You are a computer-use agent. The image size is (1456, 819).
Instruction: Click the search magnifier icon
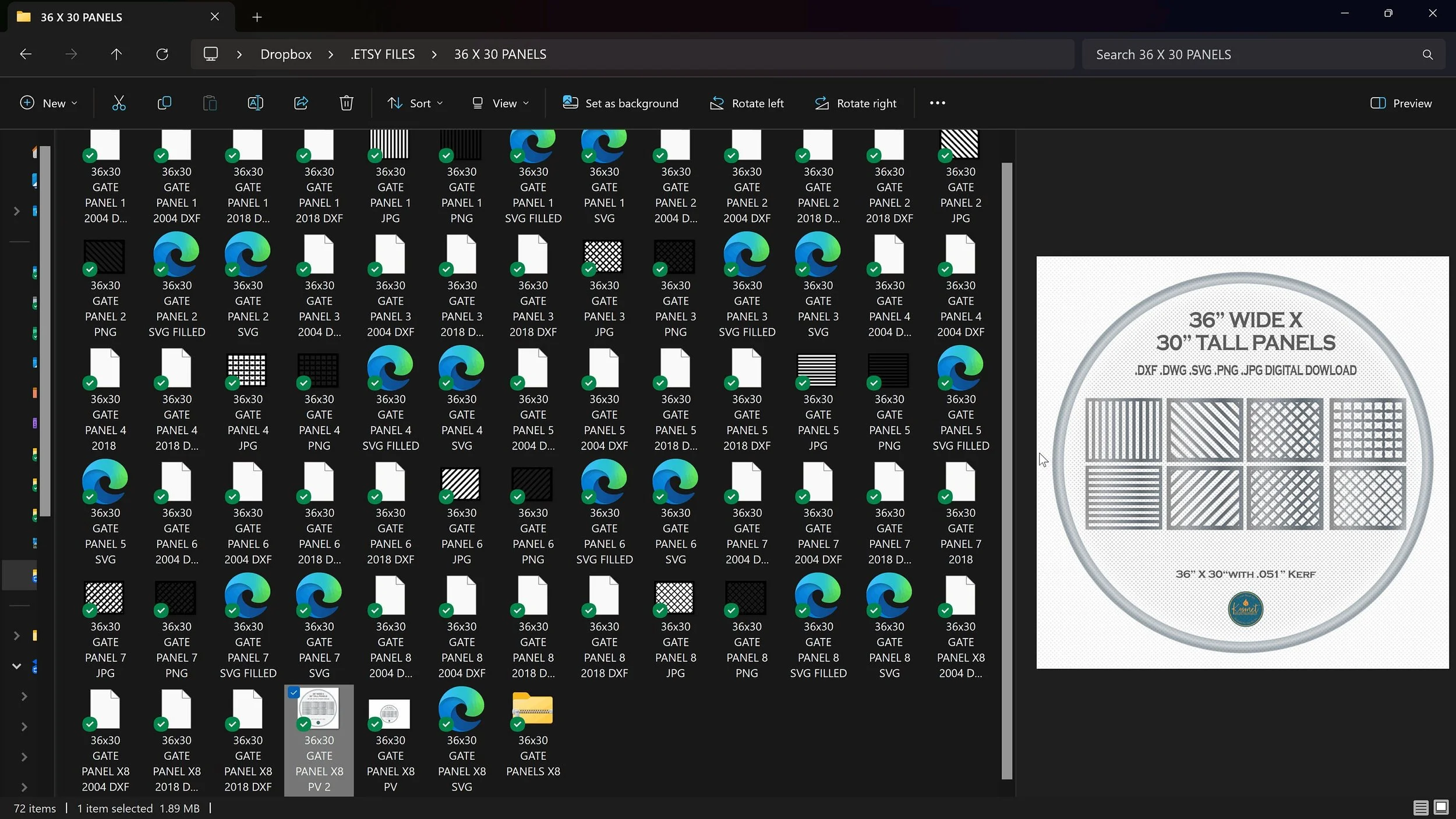coord(1427,54)
